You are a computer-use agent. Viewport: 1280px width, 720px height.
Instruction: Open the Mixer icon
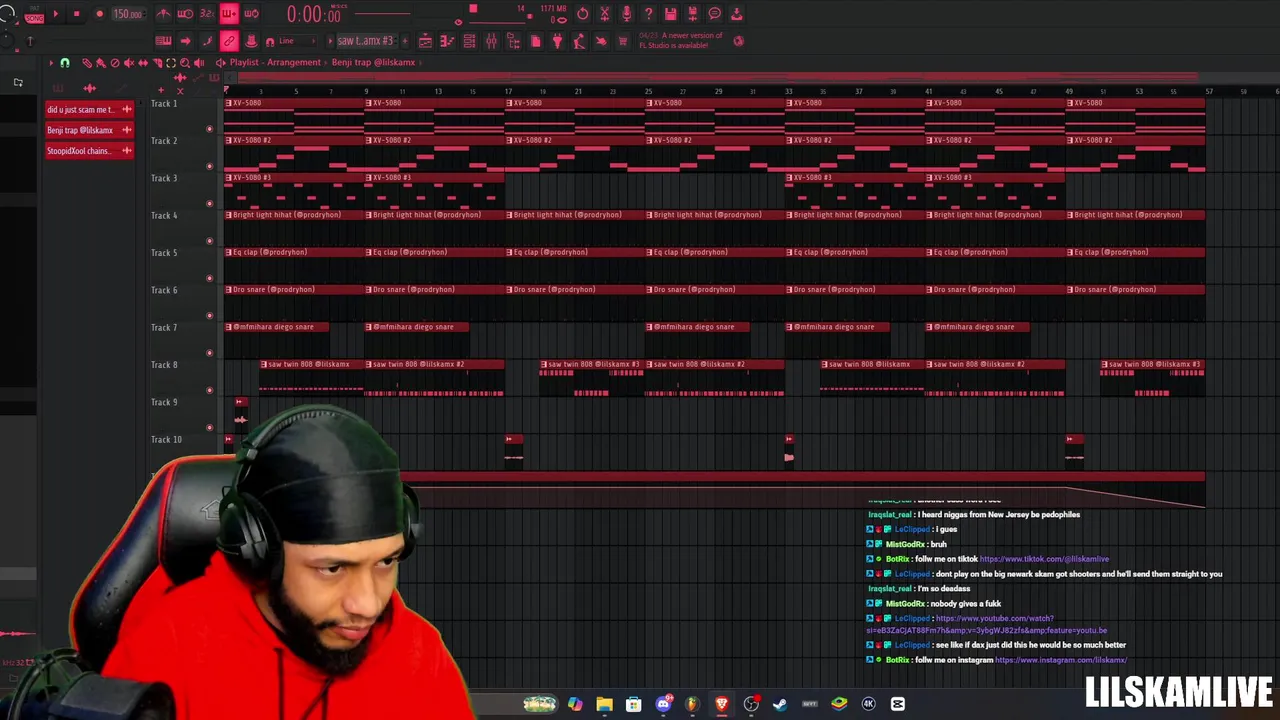click(491, 41)
